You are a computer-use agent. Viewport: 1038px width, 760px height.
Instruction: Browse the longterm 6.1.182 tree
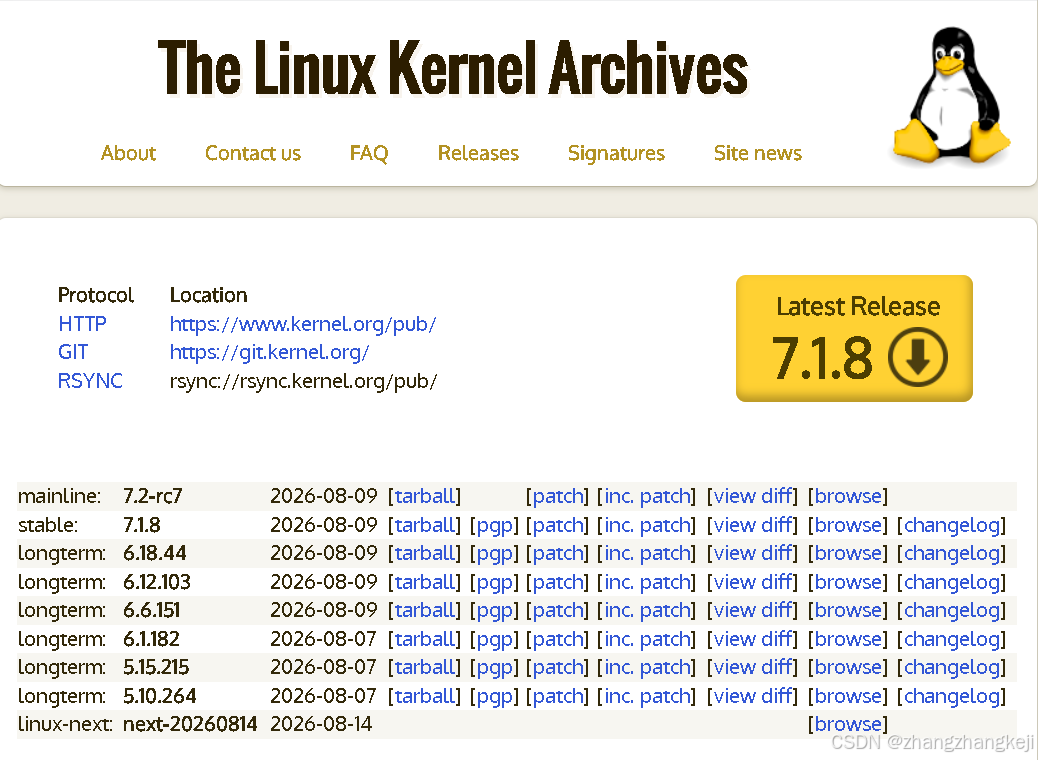pyautogui.click(x=847, y=639)
